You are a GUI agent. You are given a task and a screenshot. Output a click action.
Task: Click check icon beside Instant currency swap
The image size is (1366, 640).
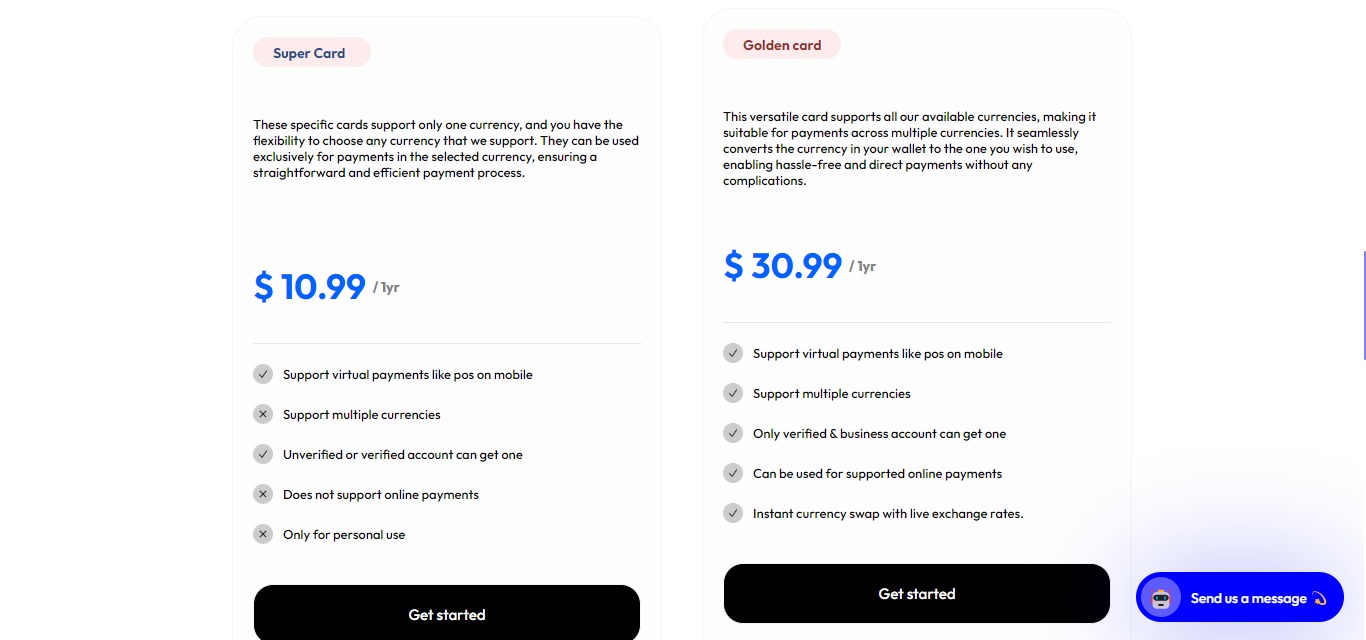733,513
